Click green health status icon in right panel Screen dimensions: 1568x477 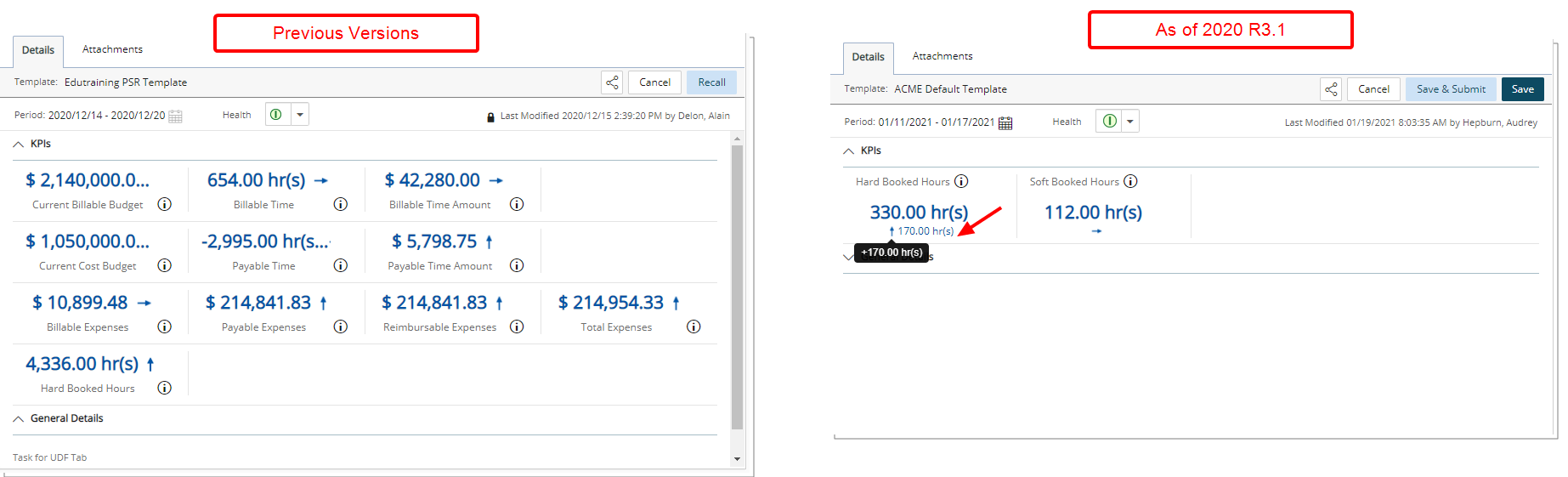coord(1109,122)
